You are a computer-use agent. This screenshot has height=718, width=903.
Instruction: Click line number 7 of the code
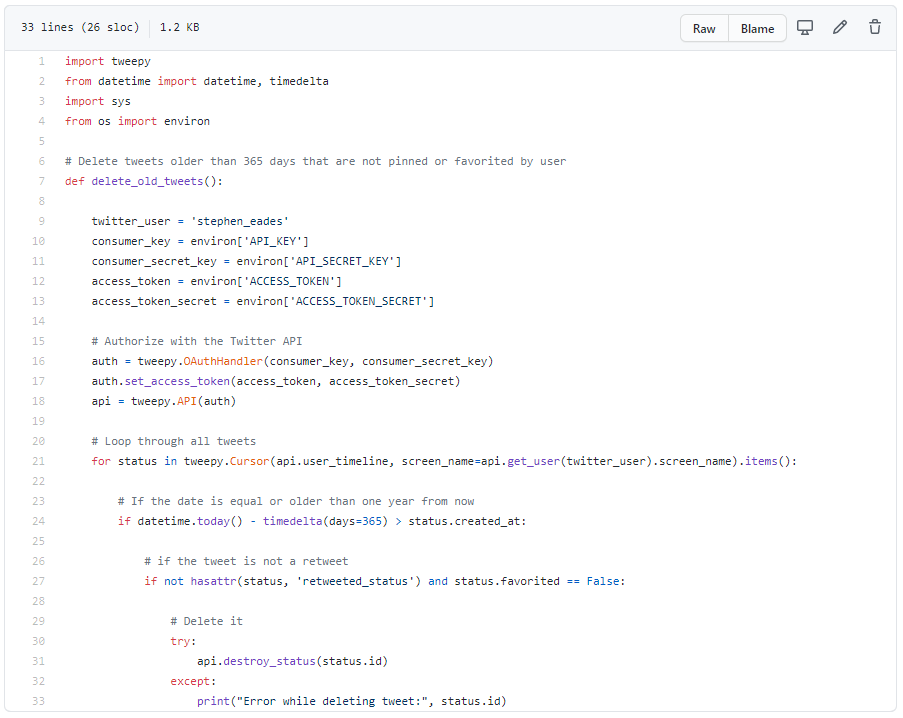(x=41, y=181)
